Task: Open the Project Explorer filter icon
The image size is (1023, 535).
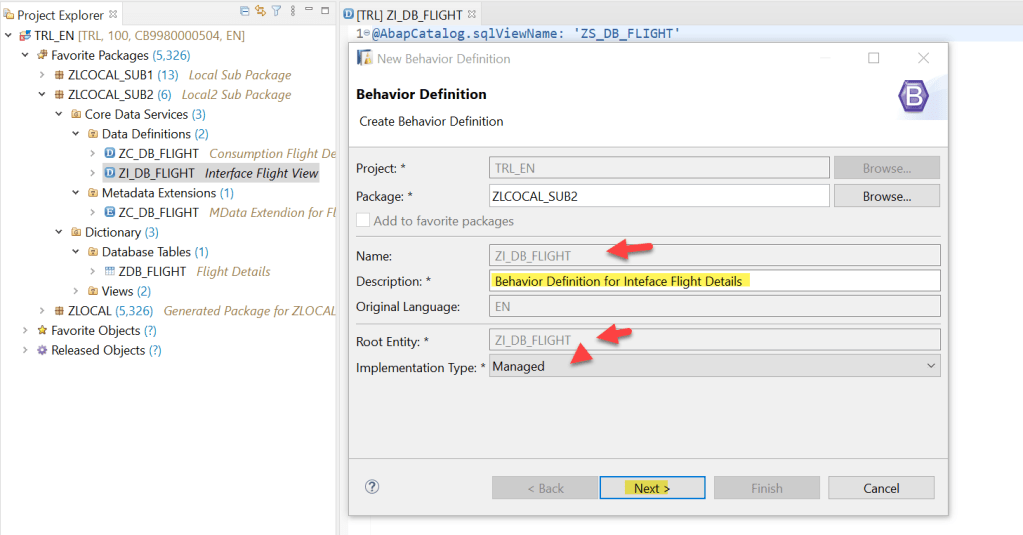Action: coord(276,12)
